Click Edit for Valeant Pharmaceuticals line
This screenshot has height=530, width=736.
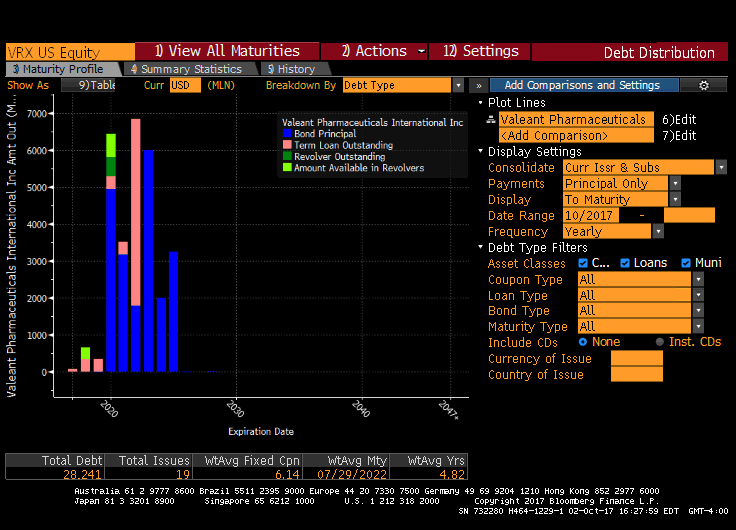(x=679, y=120)
